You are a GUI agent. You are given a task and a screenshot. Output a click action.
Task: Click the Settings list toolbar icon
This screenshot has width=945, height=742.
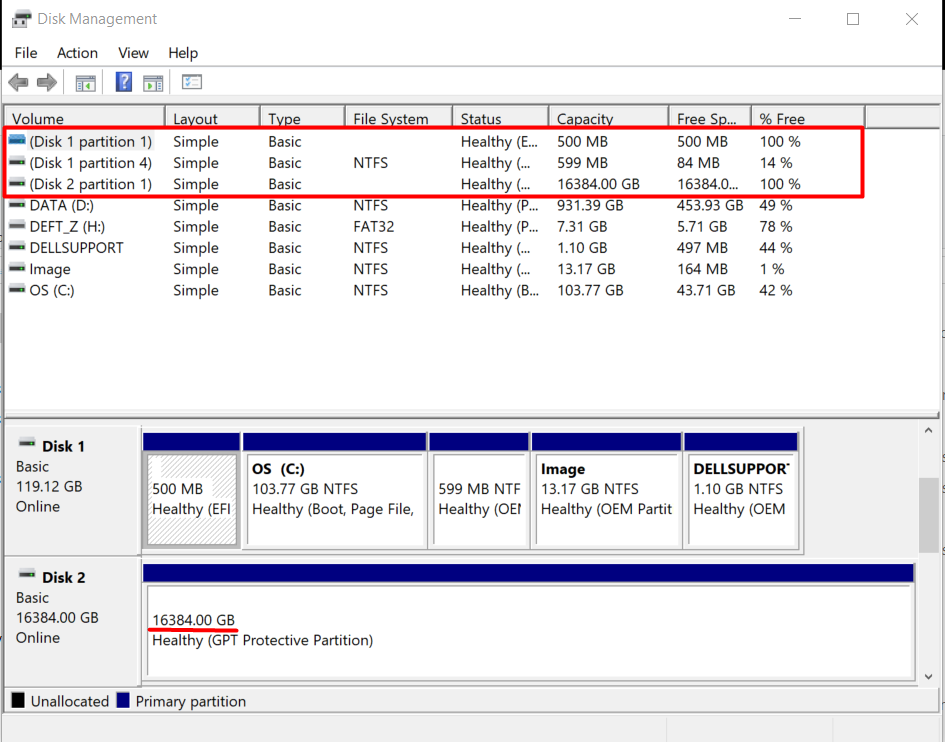[192, 82]
